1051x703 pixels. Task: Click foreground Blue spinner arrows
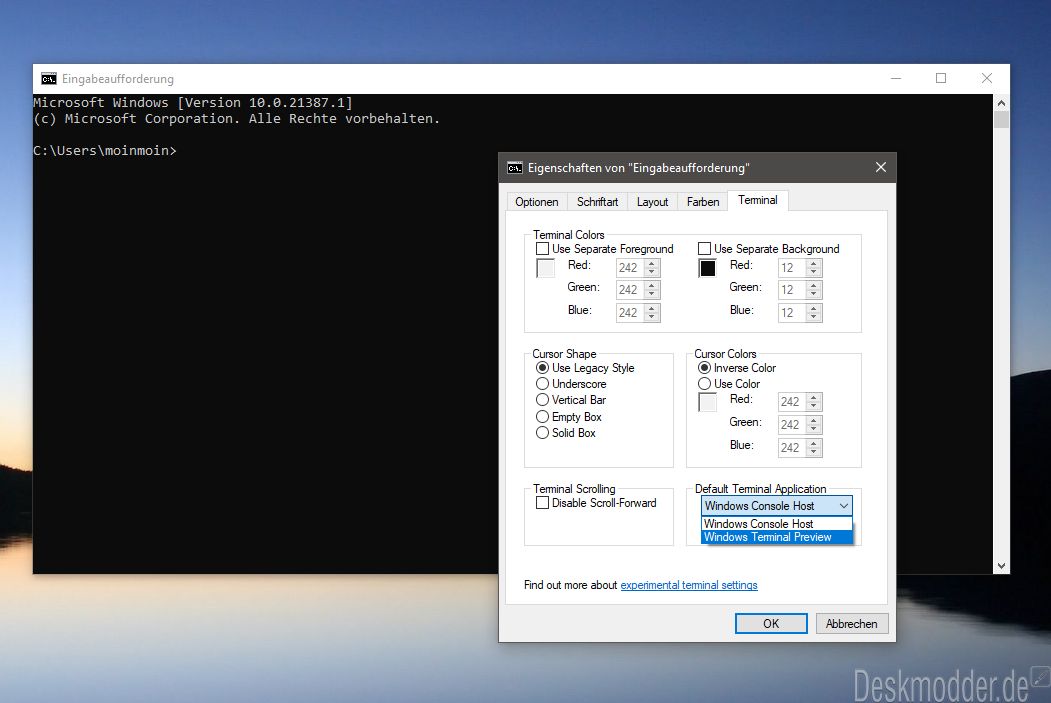pyautogui.click(x=652, y=313)
